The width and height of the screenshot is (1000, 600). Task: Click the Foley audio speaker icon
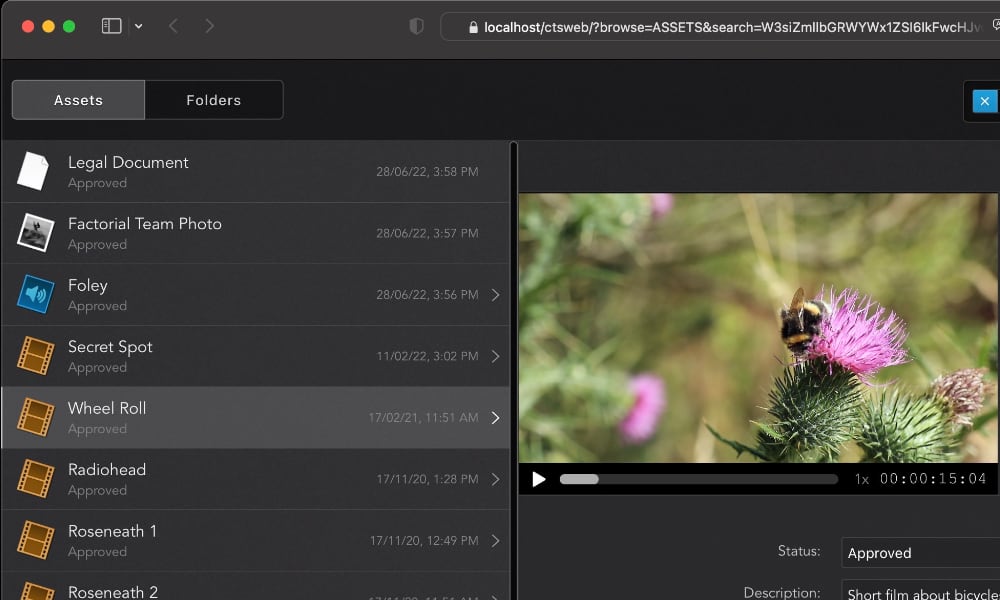tap(35, 294)
